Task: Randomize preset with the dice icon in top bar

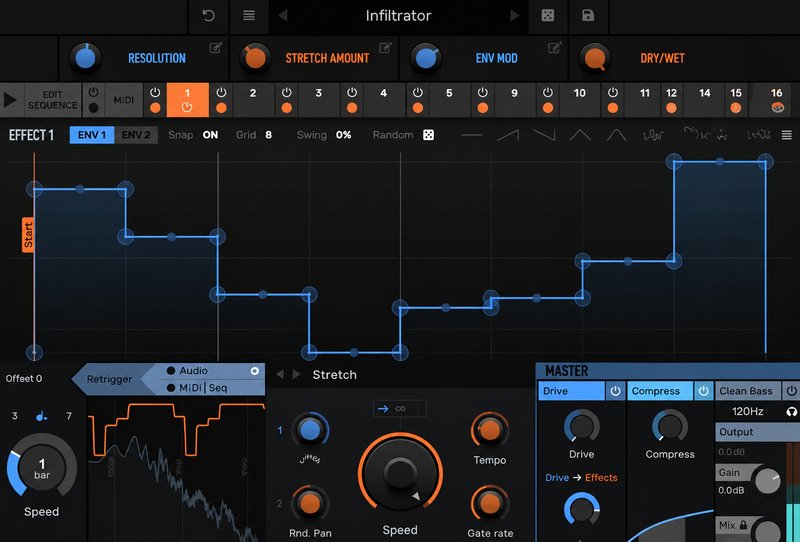Action: 547,16
